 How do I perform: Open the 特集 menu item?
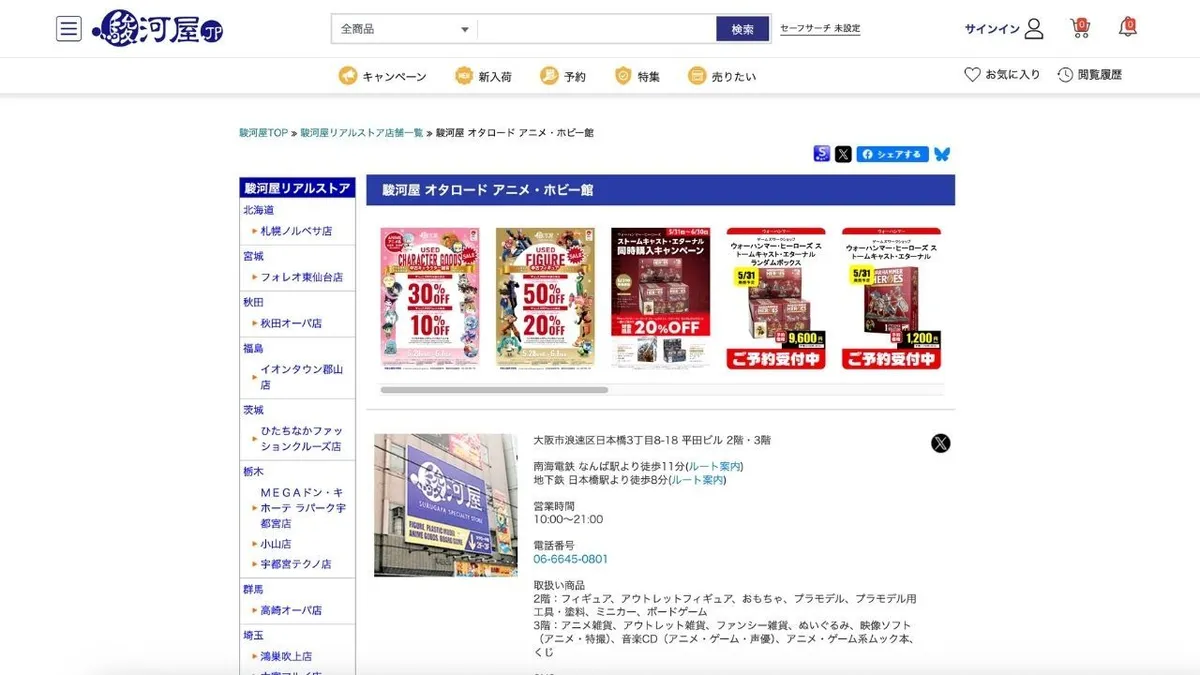(649, 77)
